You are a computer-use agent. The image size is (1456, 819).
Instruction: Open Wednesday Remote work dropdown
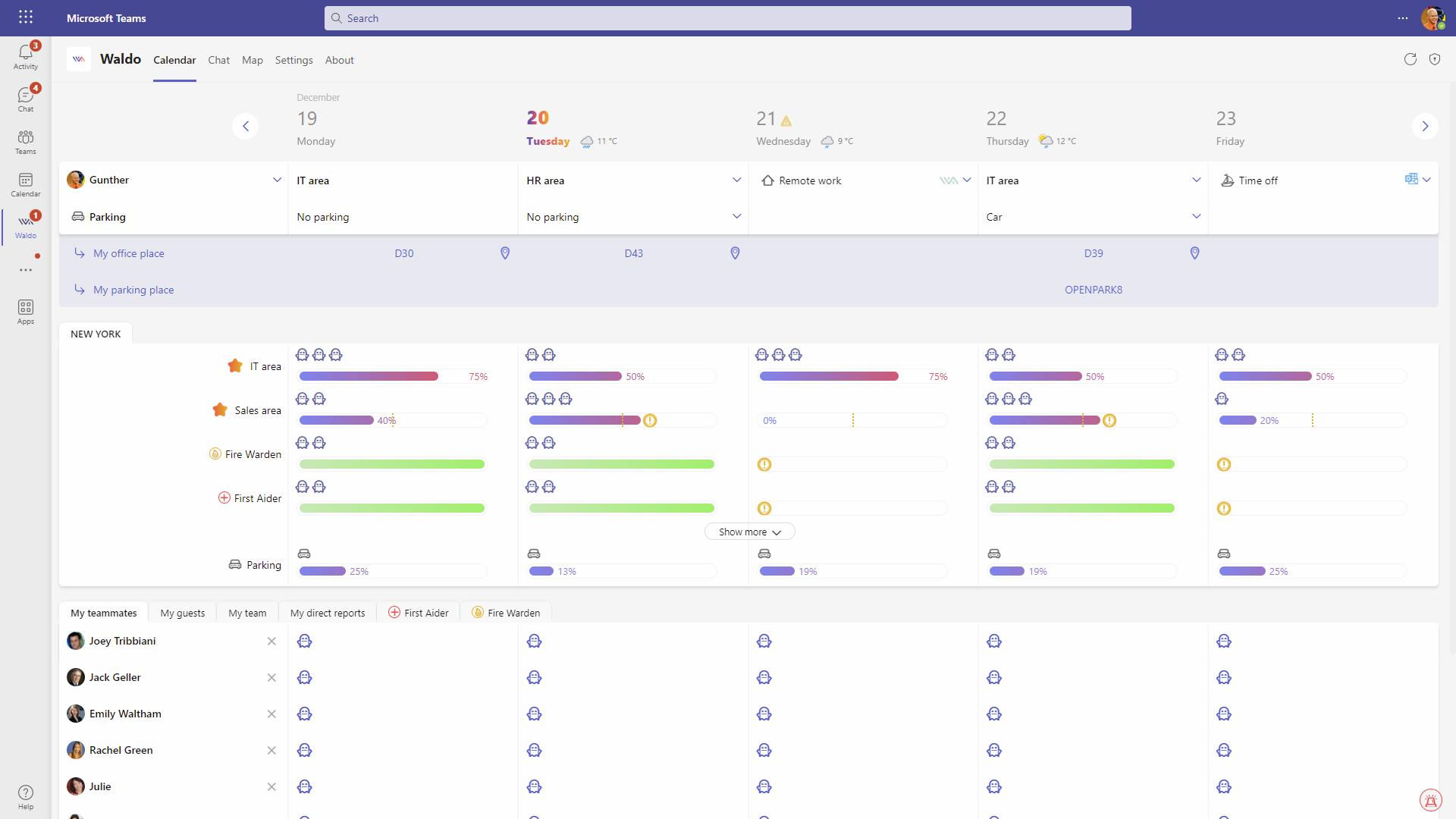coord(967,180)
